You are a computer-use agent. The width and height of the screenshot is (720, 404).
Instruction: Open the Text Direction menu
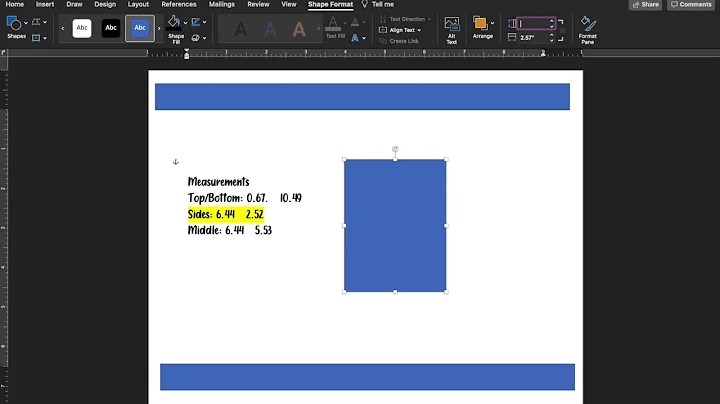click(405, 19)
